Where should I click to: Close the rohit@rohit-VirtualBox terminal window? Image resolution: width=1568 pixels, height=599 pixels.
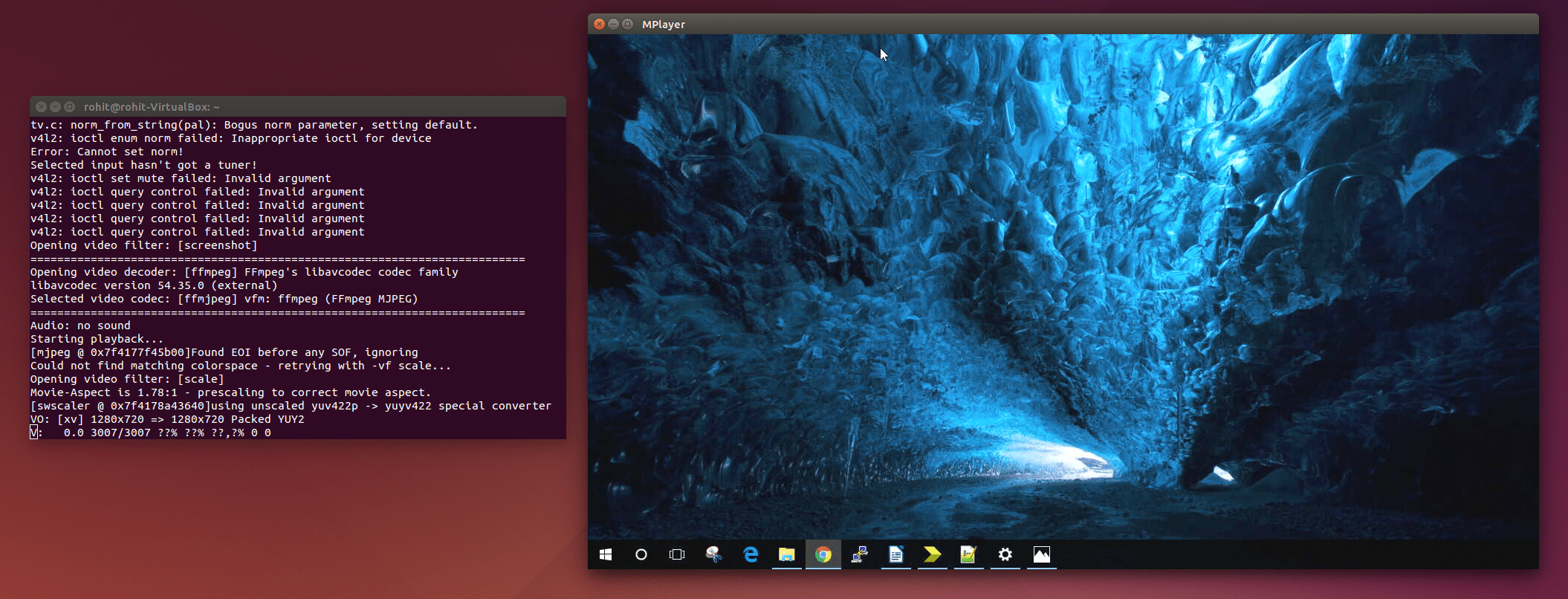click(42, 106)
